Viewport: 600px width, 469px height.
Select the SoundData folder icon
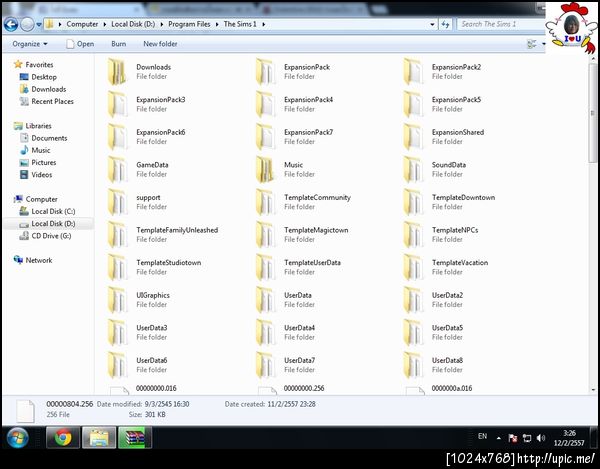(x=413, y=169)
